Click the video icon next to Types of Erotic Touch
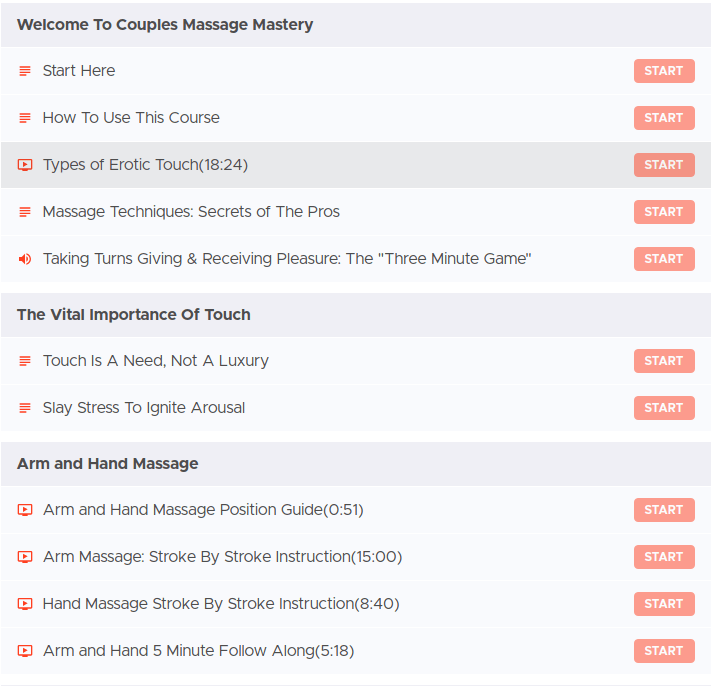The height and width of the screenshot is (686, 712). (25, 165)
